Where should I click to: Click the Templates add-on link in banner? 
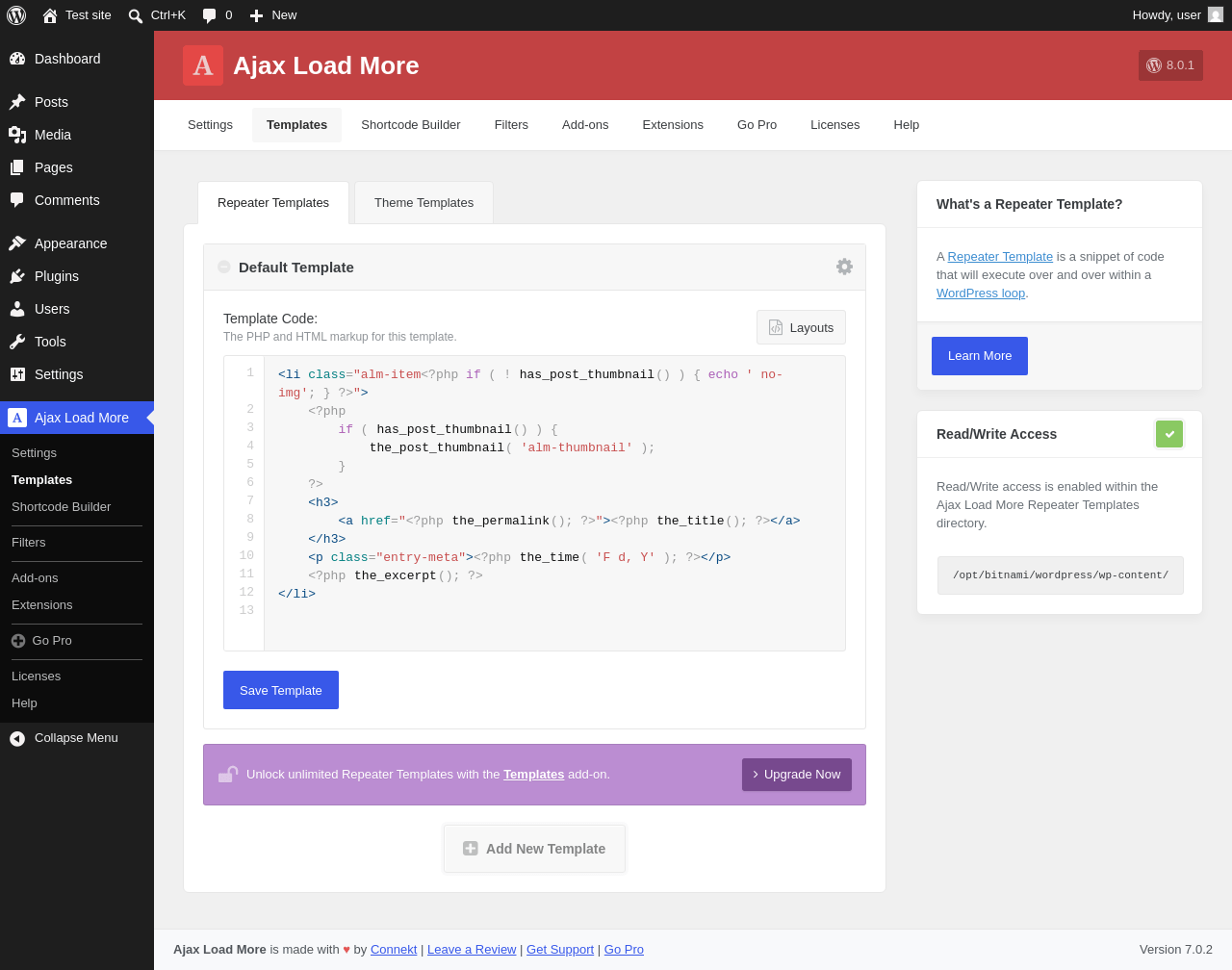[534, 775]
